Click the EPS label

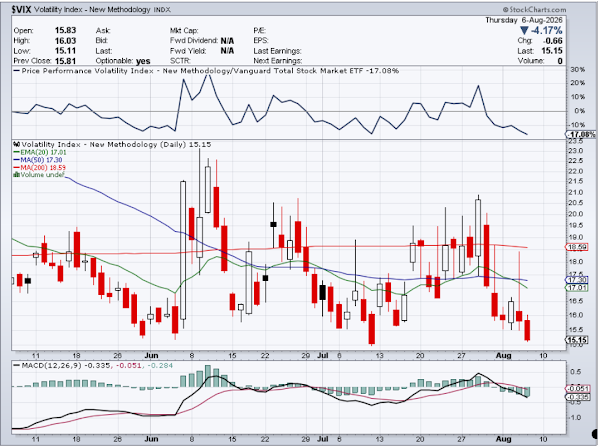261,41
